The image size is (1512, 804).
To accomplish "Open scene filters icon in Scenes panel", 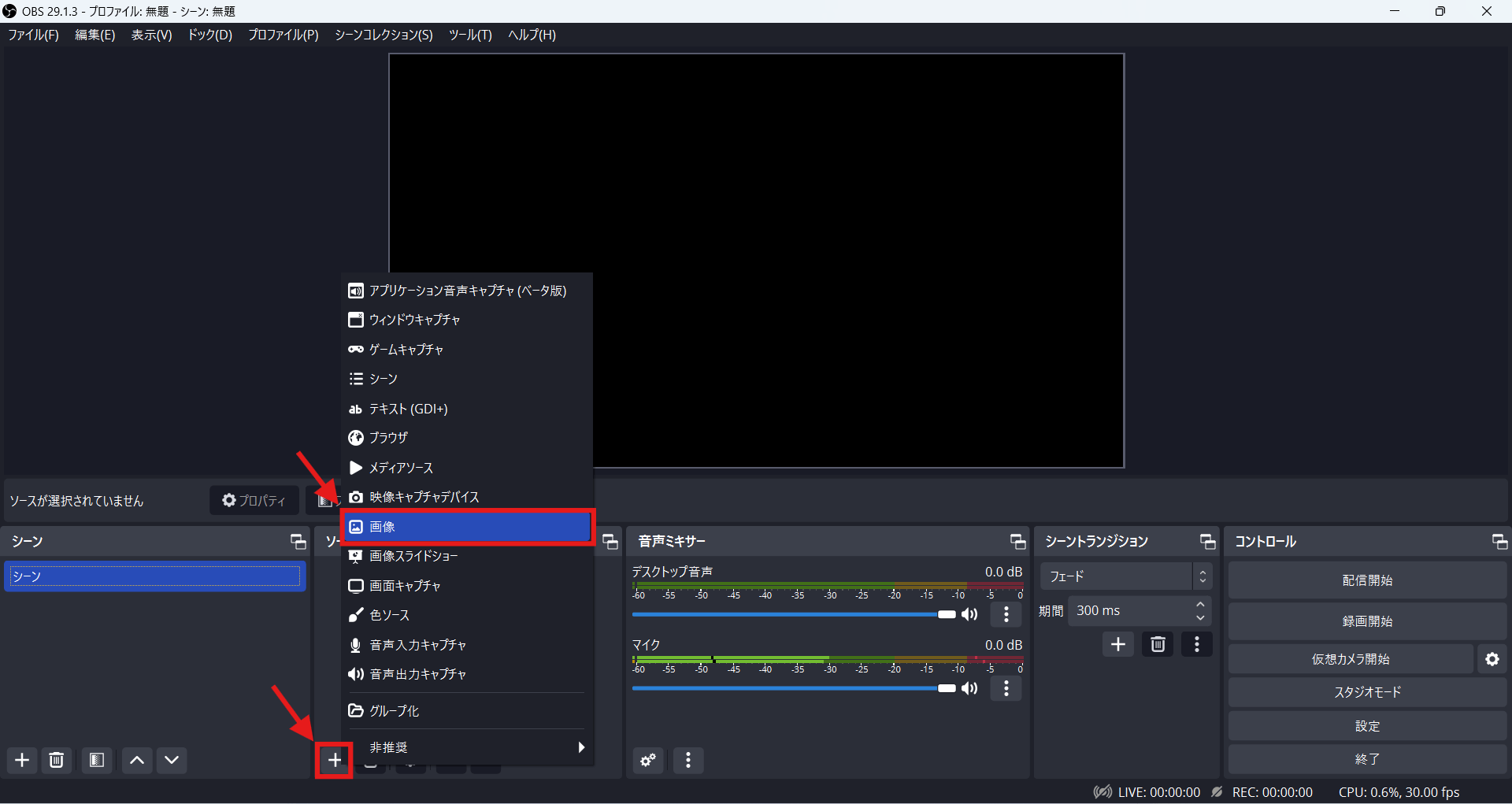I will click(97, 760).
